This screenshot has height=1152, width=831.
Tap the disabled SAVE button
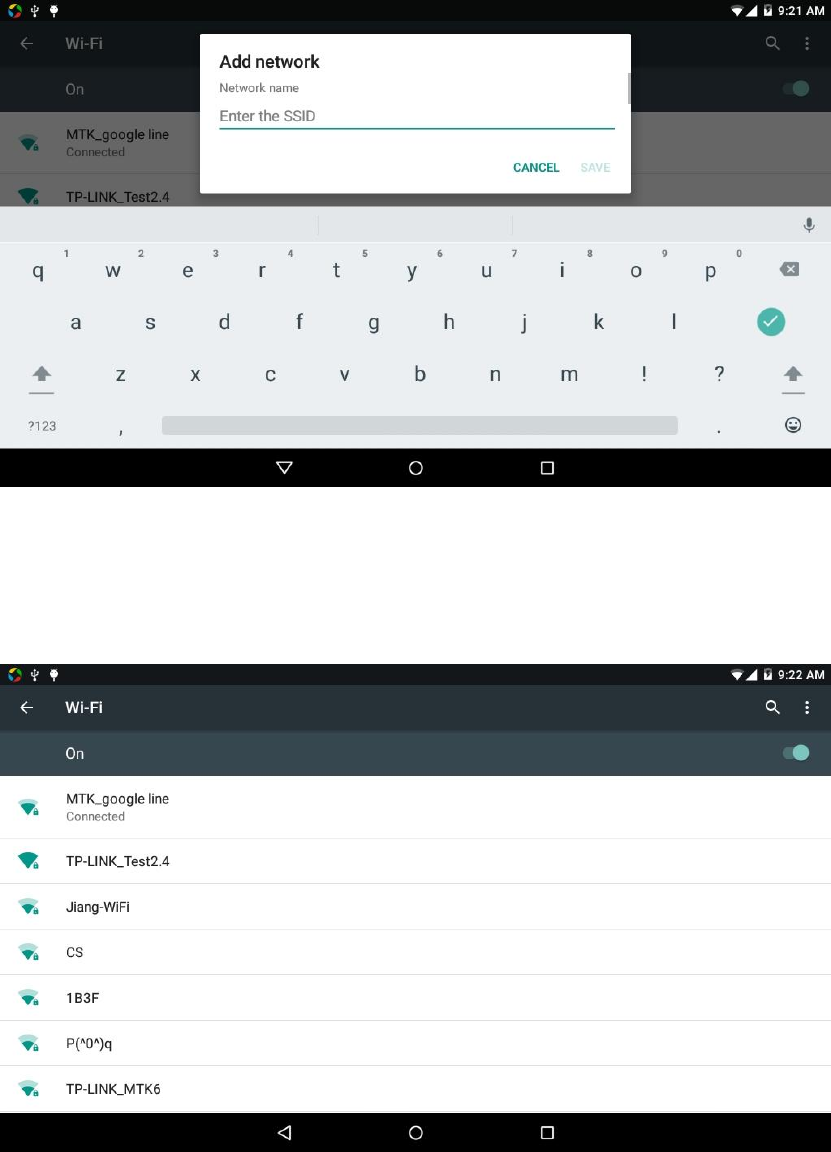[595, 168]
